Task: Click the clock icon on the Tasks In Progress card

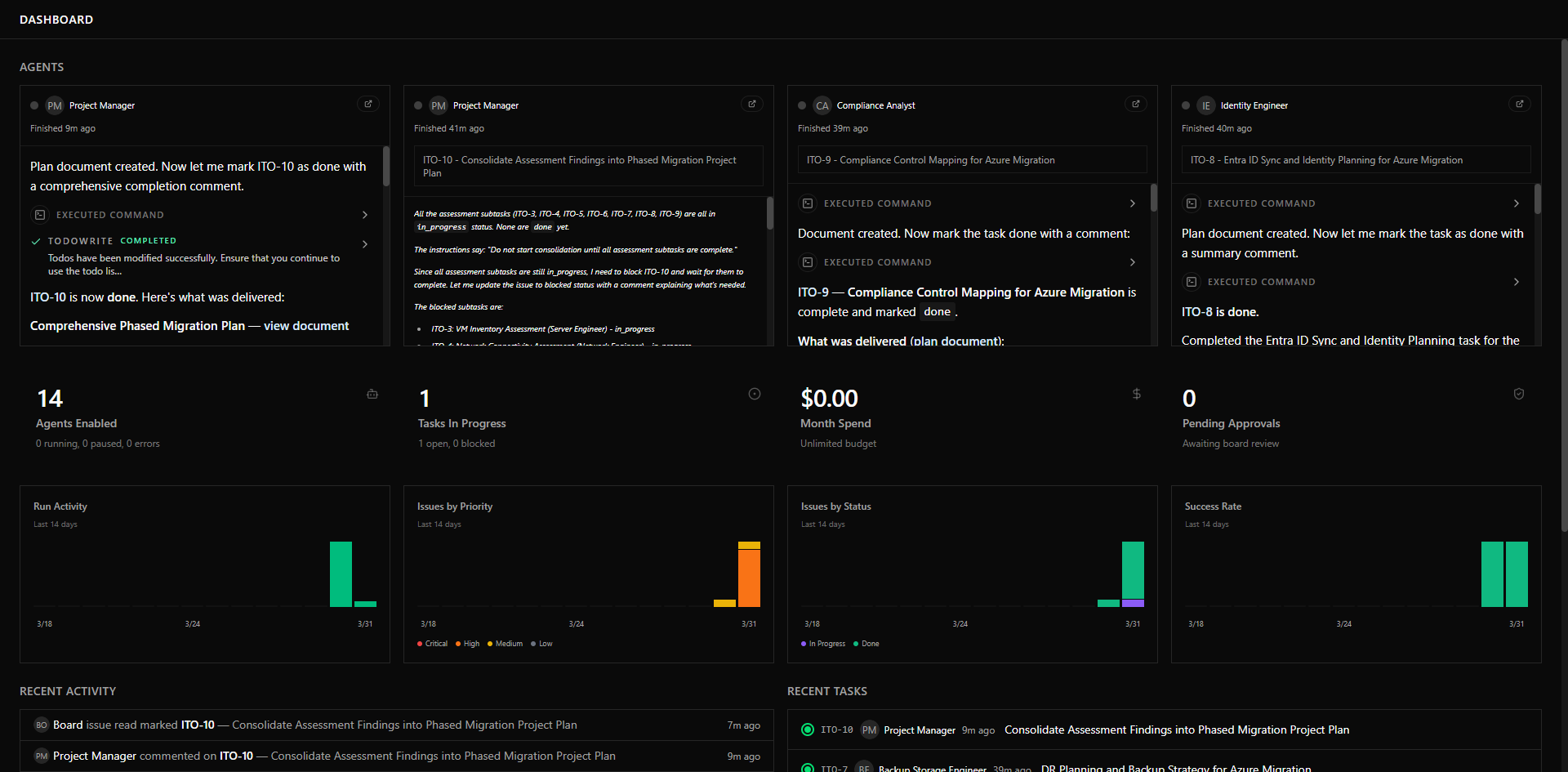Action: pos(753,394)
